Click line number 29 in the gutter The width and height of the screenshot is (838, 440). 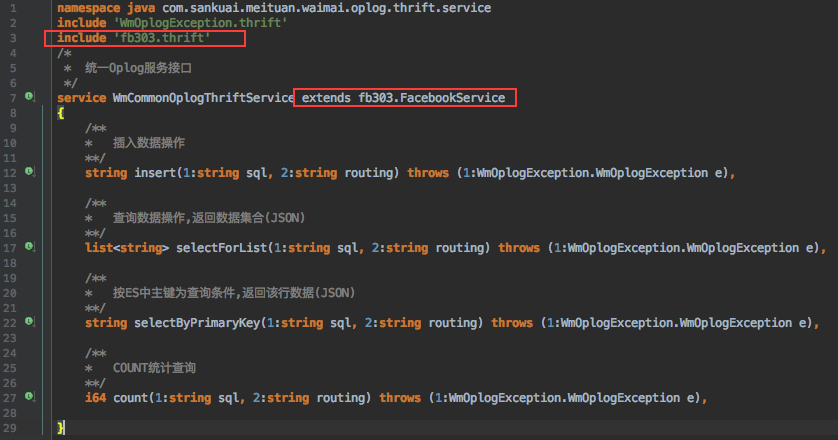(x=10, y=427)
